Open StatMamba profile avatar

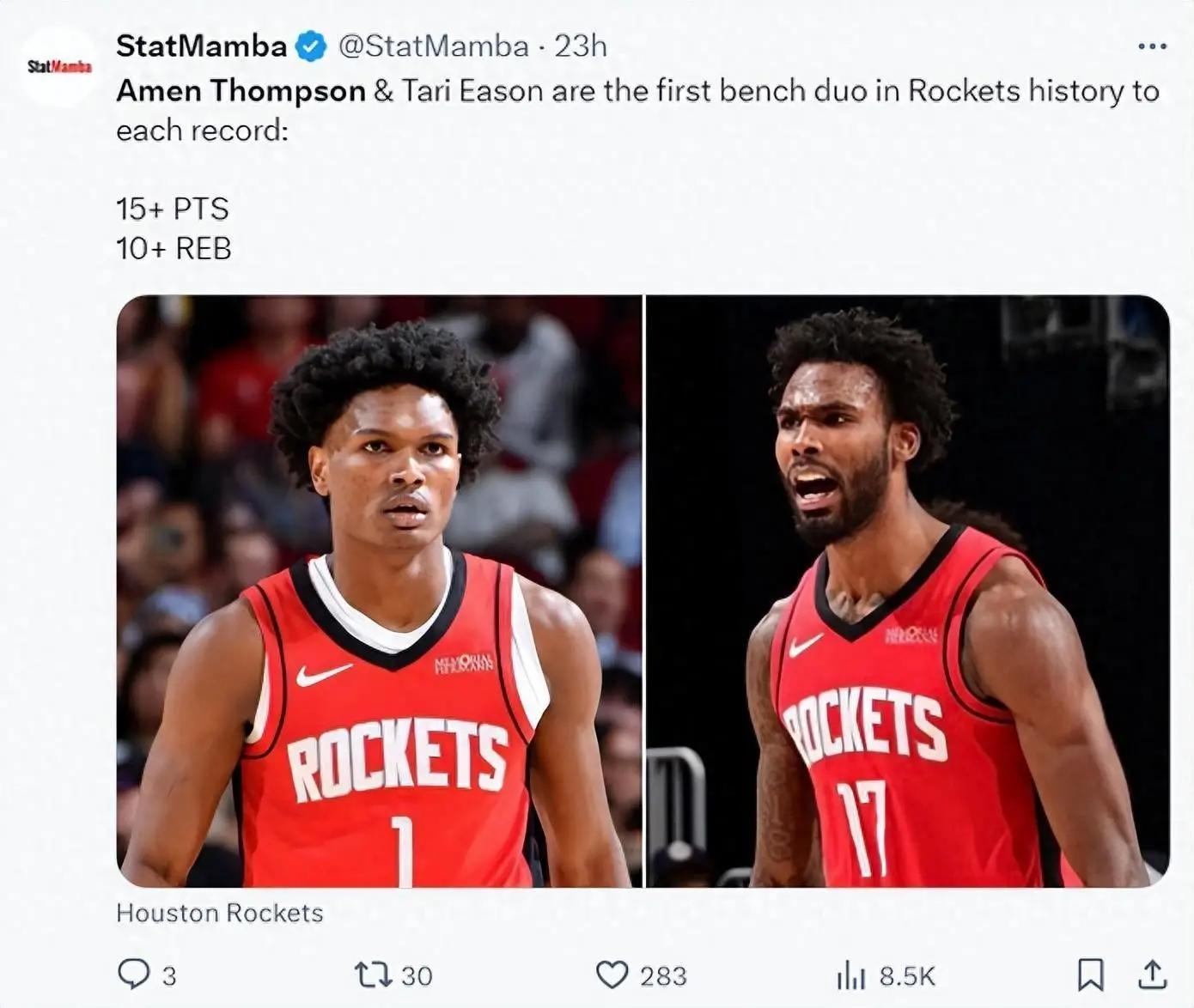[x=59, y=65]
